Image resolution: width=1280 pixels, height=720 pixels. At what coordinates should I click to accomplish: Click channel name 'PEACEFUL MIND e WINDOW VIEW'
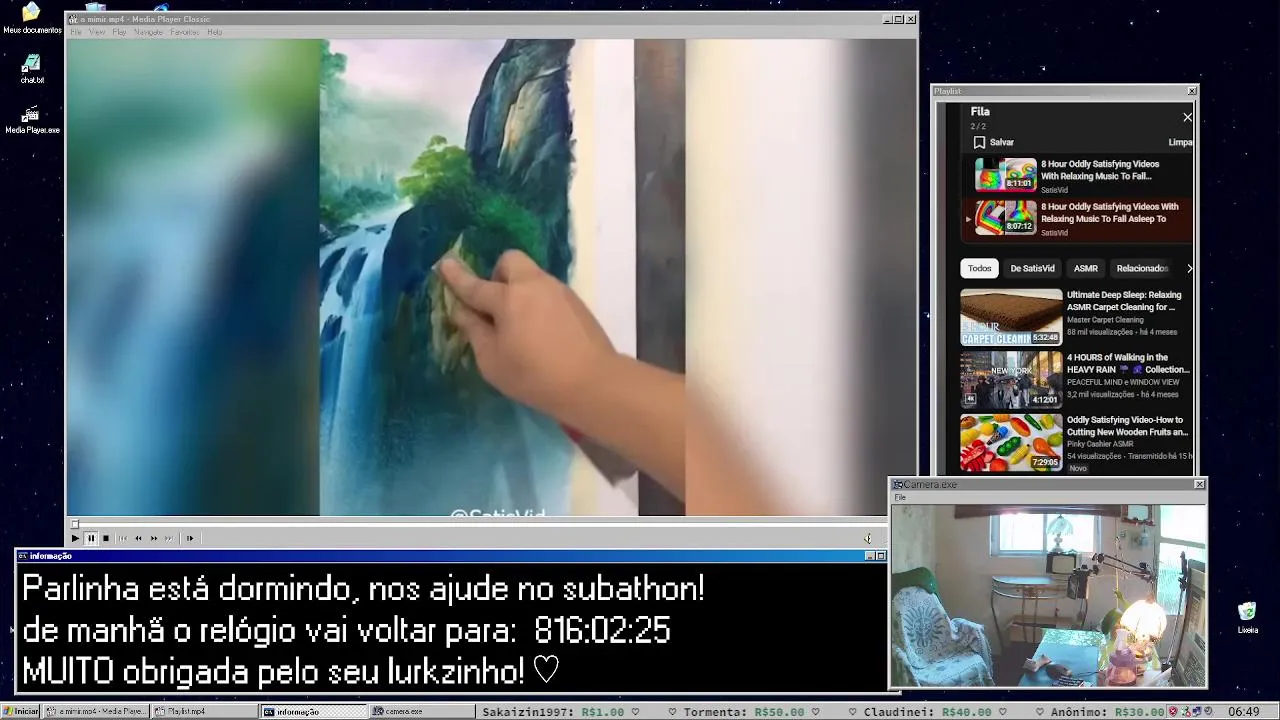[x=1123, y=382]
